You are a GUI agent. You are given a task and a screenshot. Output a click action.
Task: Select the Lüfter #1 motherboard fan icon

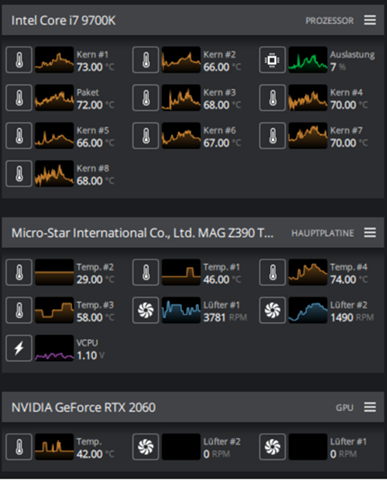pos(146,310)
